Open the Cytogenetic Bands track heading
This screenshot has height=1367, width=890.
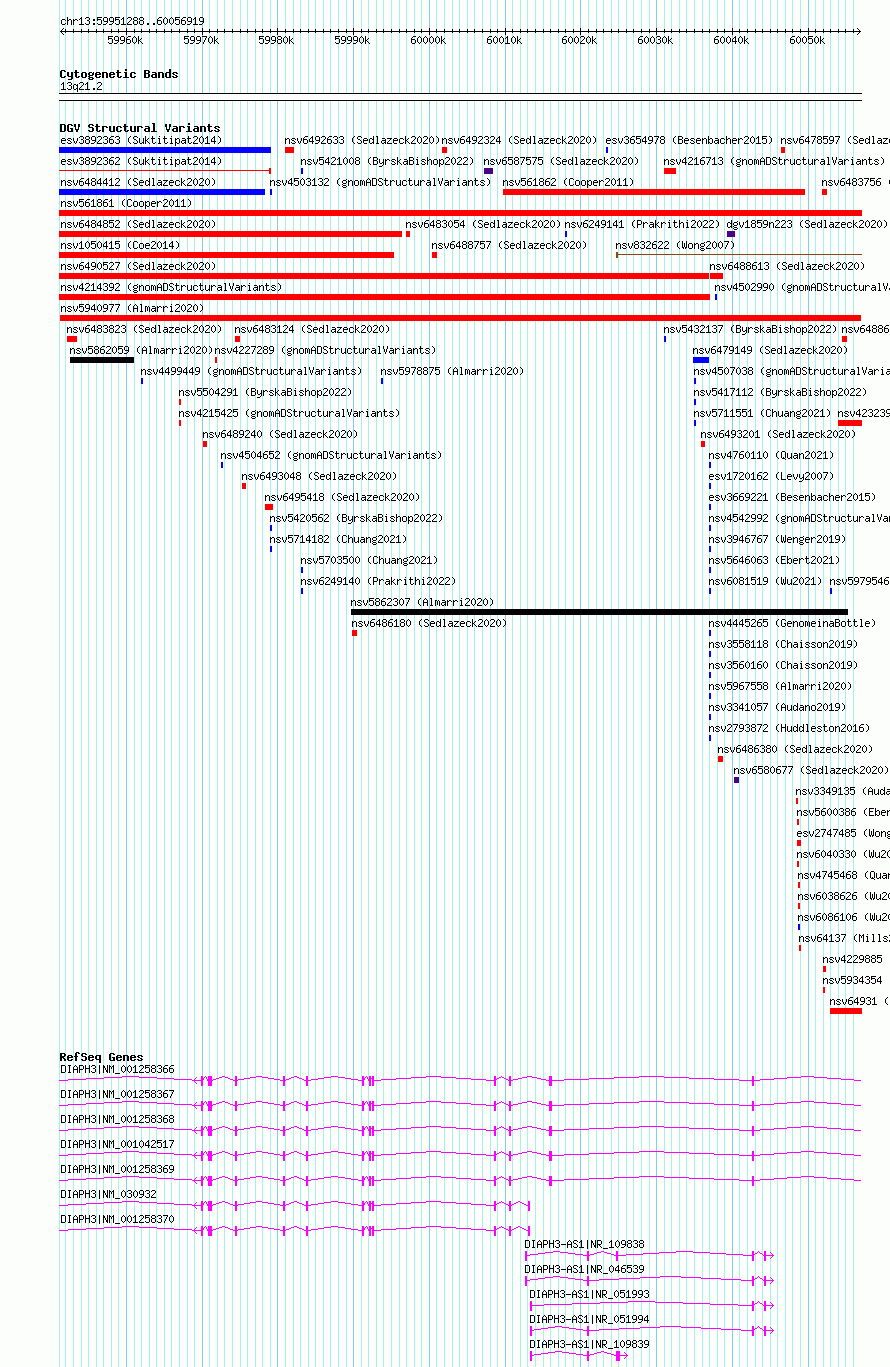coord(119,74)
